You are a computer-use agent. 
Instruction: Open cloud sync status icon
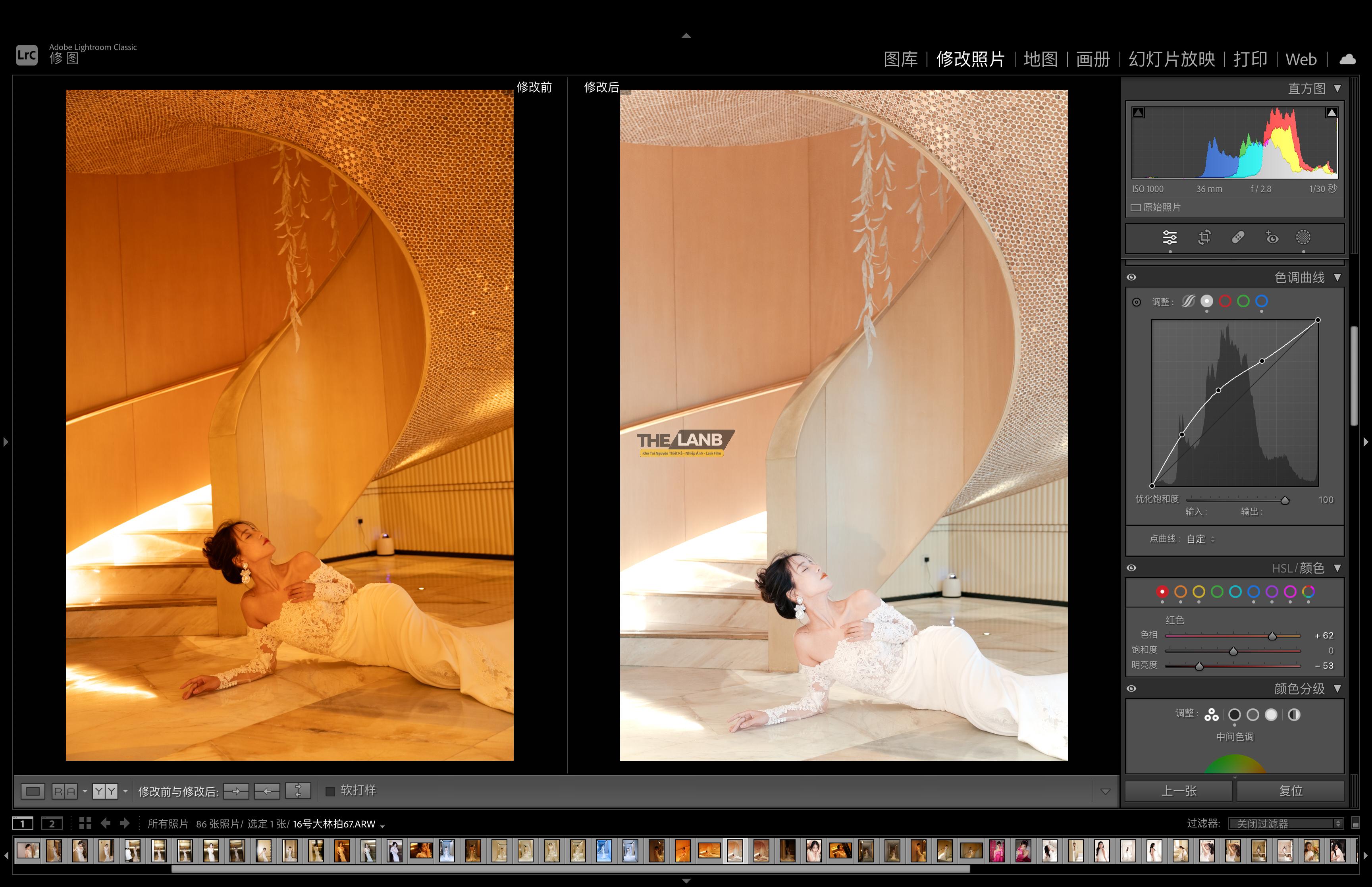[x=1348, y=59]
